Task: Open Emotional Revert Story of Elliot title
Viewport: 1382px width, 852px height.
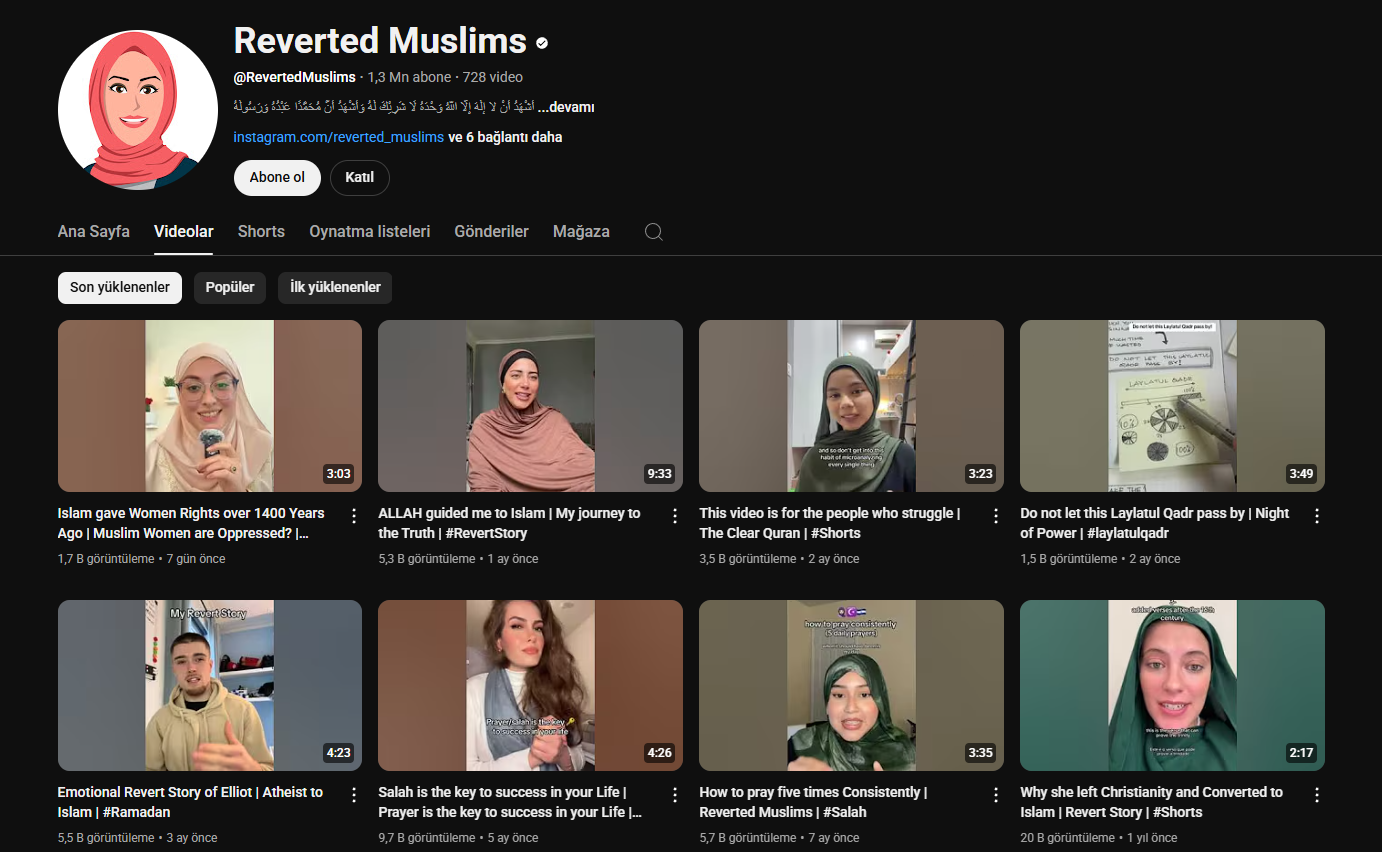Action: pyautogui.click(x=190, y=802)
